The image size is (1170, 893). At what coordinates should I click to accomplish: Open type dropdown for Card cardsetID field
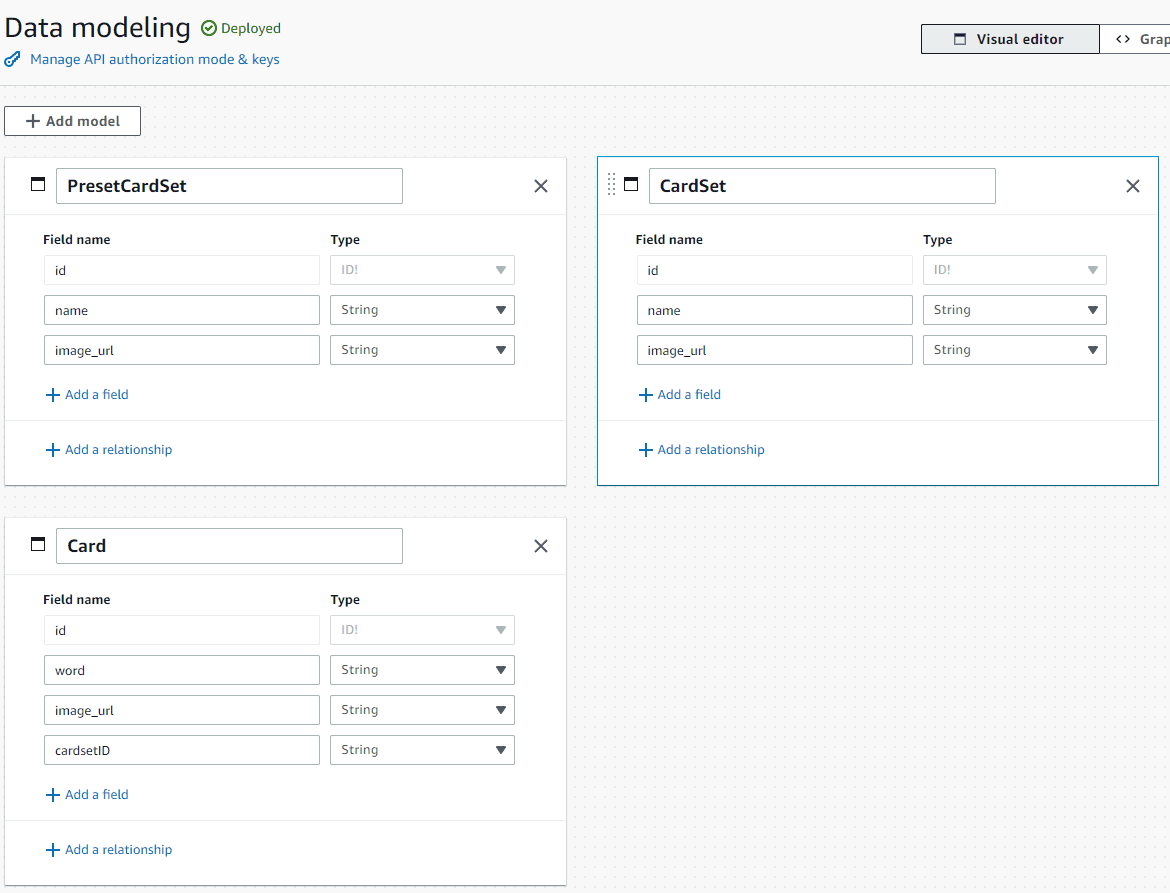point(422,750)
